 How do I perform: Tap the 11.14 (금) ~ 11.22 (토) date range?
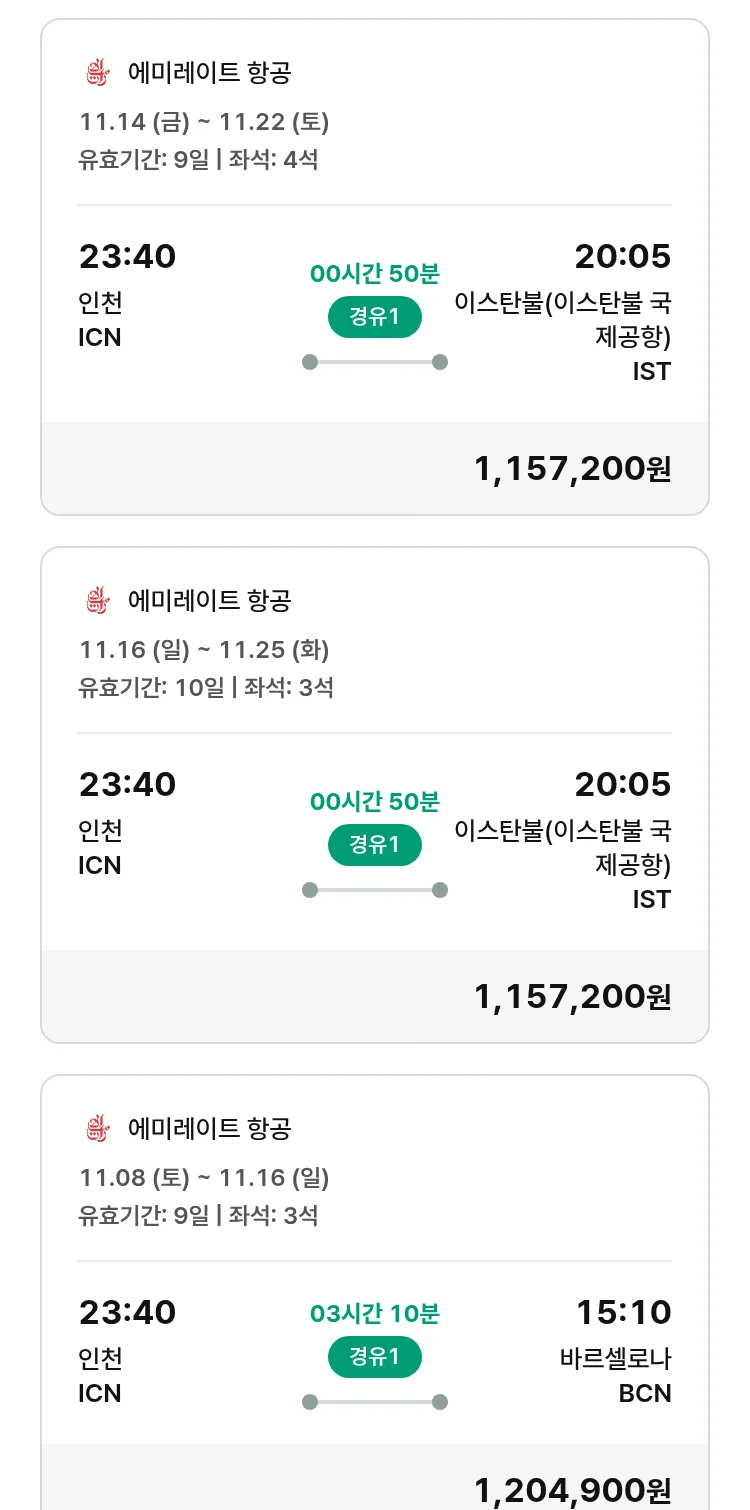click(x=204, y=122)
